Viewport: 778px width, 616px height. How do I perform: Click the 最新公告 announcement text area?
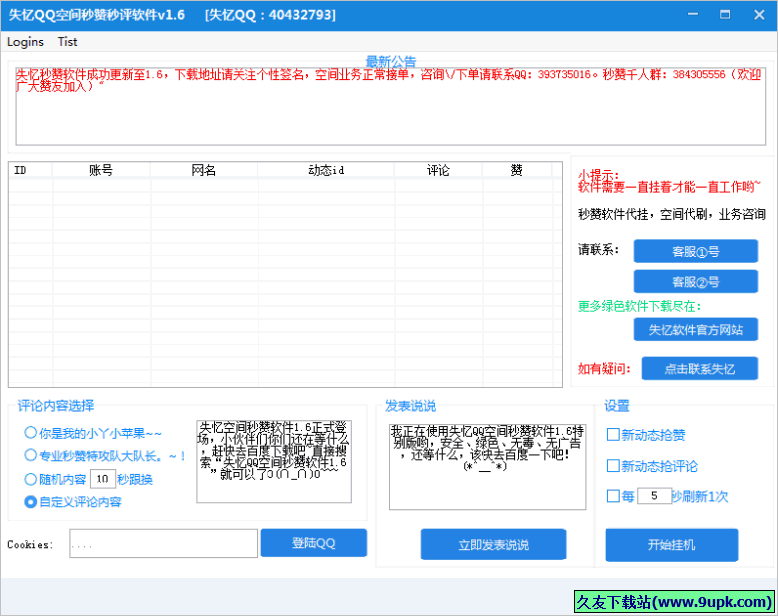[x=390, y=106]
